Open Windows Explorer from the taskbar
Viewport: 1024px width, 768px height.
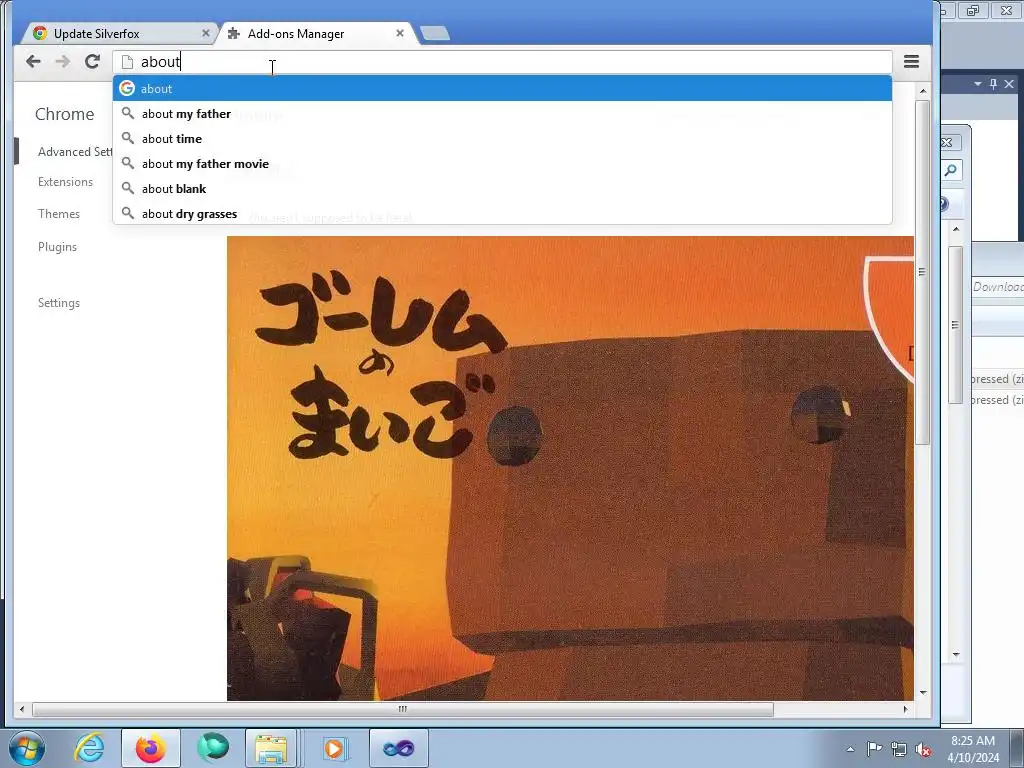tap(272, 748)
